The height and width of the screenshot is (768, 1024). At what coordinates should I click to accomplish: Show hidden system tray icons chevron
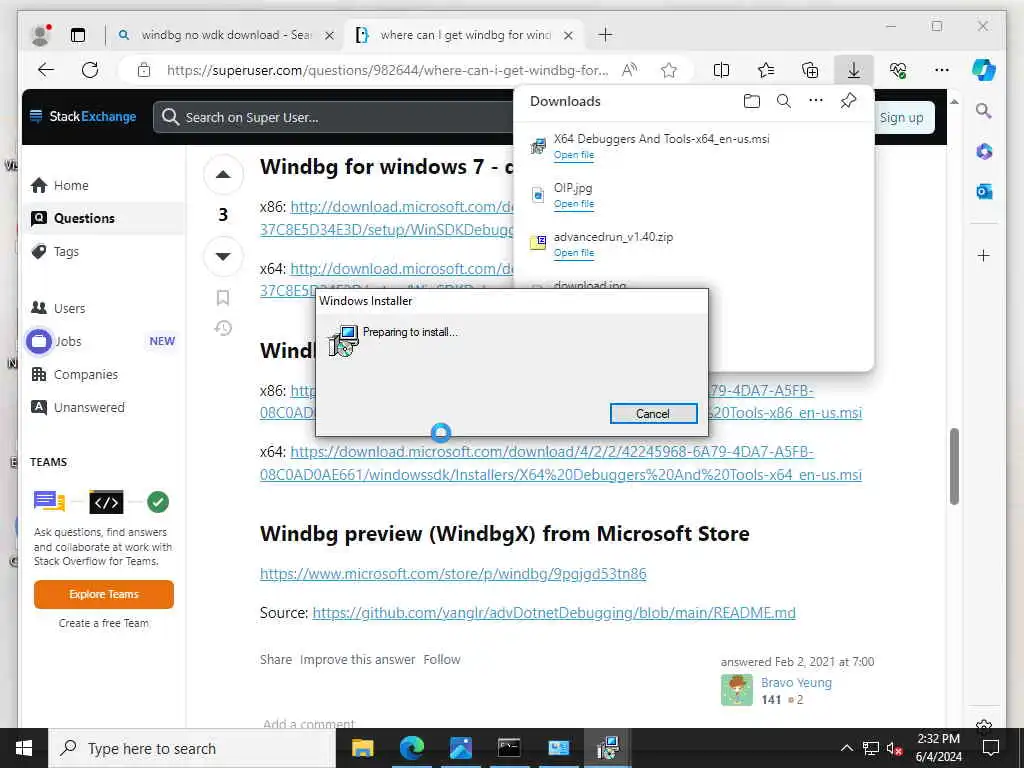(846, 748)
